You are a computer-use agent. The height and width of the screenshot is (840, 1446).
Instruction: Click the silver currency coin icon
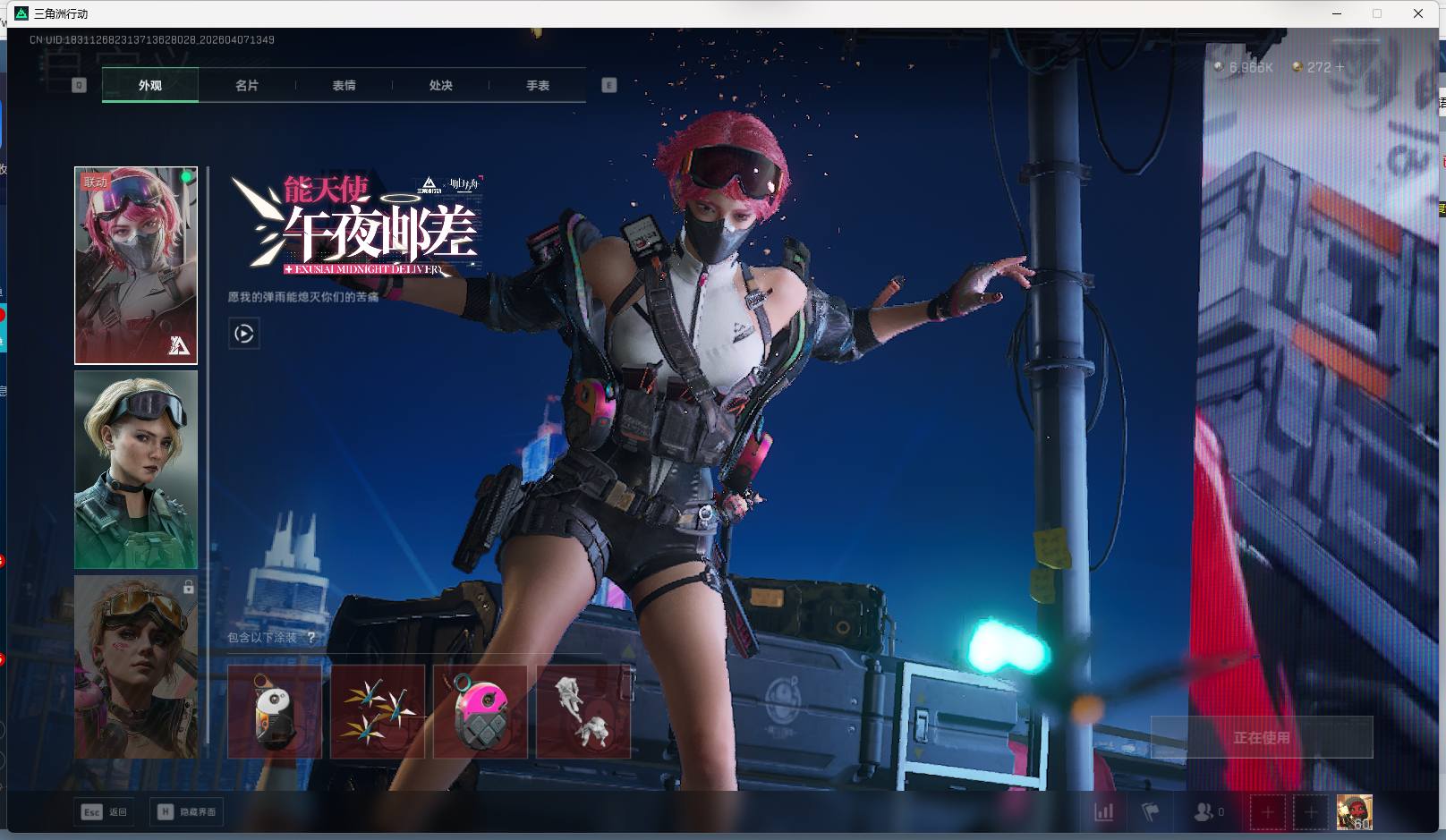[1219, 67]
